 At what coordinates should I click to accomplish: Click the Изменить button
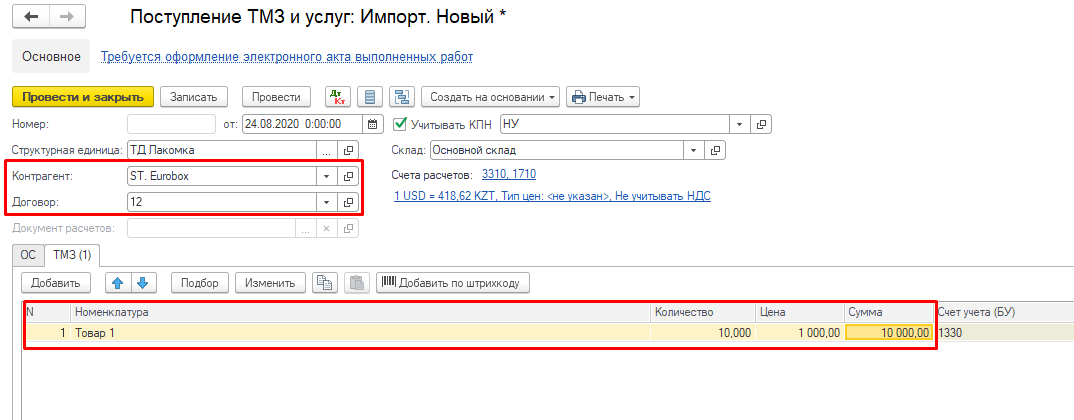pos(271,282)
